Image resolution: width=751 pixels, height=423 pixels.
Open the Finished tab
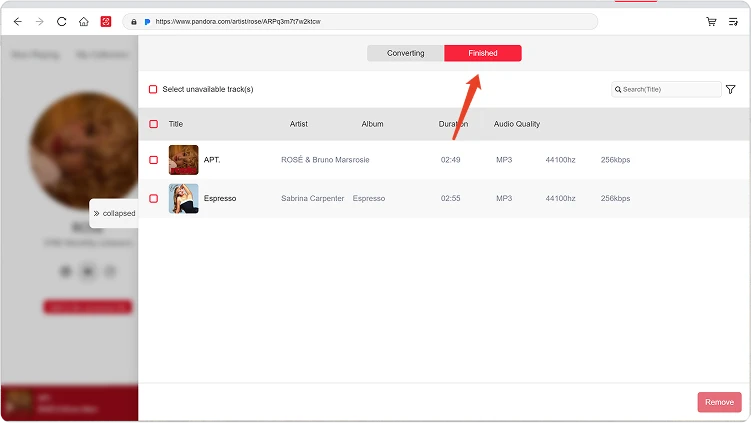483,53
